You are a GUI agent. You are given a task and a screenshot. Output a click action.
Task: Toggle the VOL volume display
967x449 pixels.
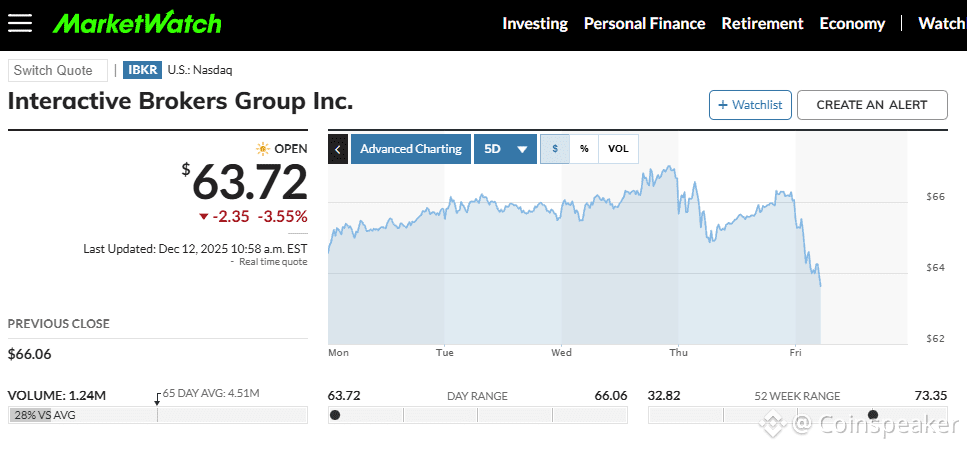[618, 149]
